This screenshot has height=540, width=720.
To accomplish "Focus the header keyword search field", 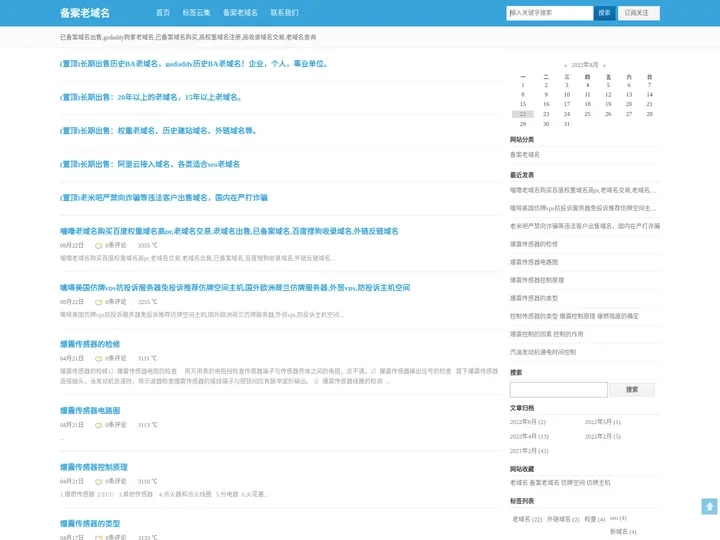I will coord(550,13).
